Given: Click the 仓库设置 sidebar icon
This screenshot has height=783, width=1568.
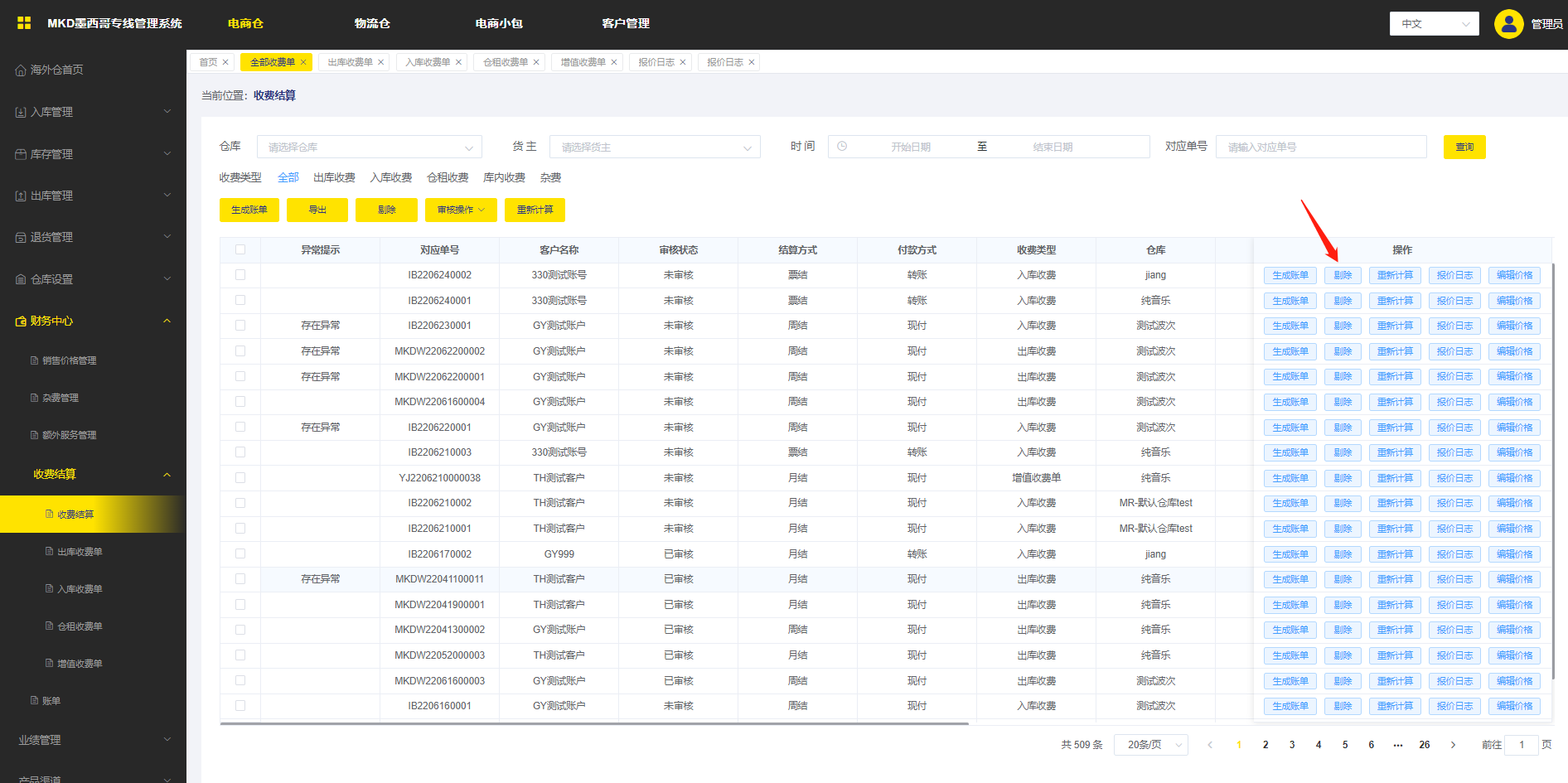Looking at the screenshot, I should [x=21, y=279].
